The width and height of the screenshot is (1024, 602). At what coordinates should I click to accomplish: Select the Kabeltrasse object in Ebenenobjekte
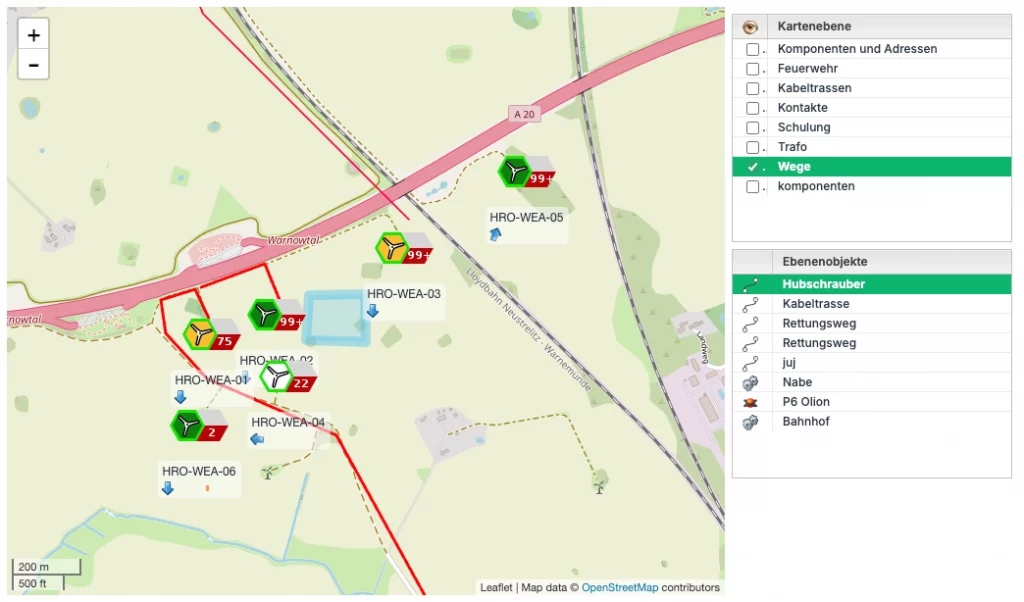pyautogui.click(x=815, y=304)
